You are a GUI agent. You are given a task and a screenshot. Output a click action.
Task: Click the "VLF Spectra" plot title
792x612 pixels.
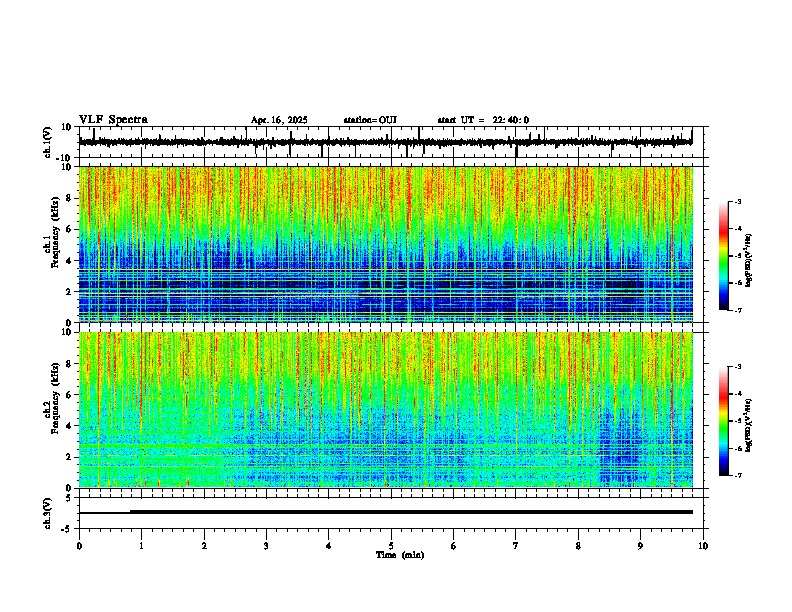click(x=113, y=120)
